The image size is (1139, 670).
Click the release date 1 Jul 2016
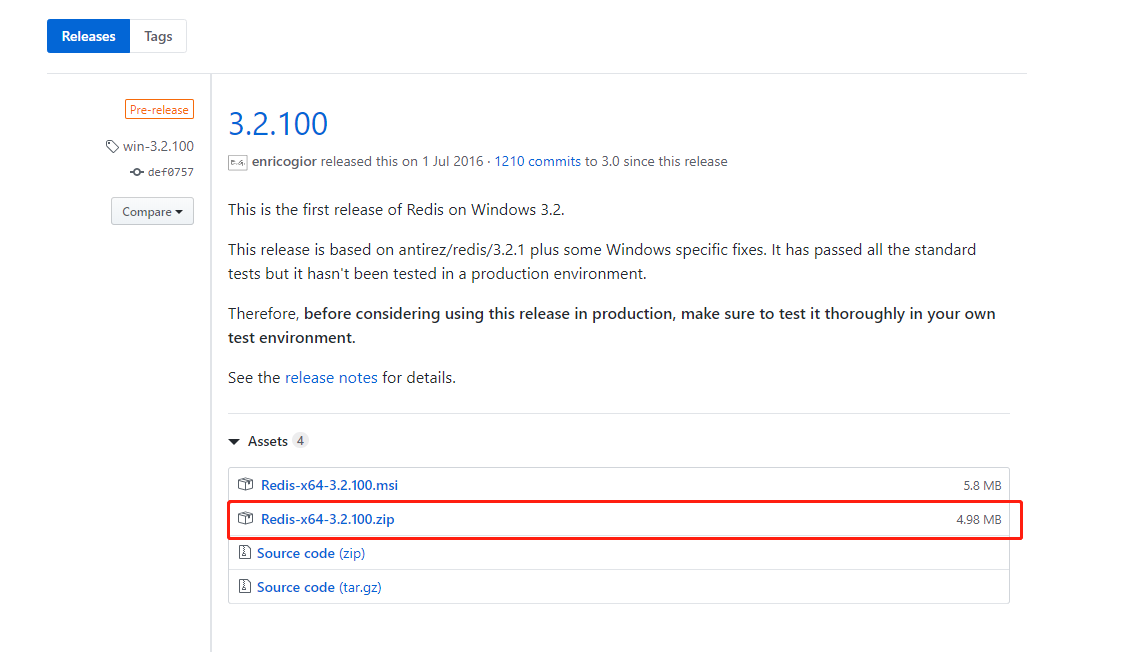coord(453,161)
